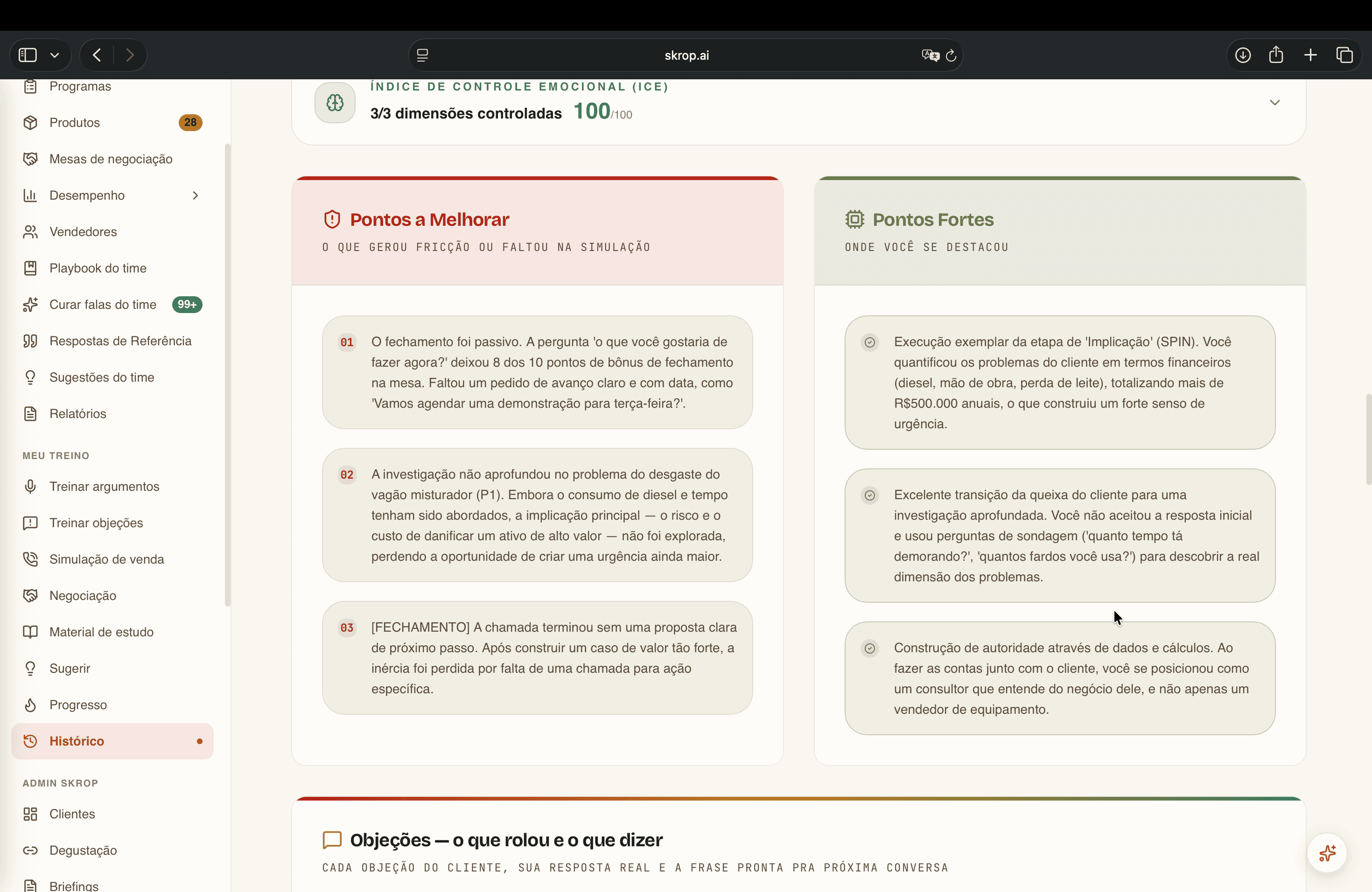Viewport: 1372px width, 892px height.
Task: Click the brain icon of ICE card
Action: pos(335,103)
